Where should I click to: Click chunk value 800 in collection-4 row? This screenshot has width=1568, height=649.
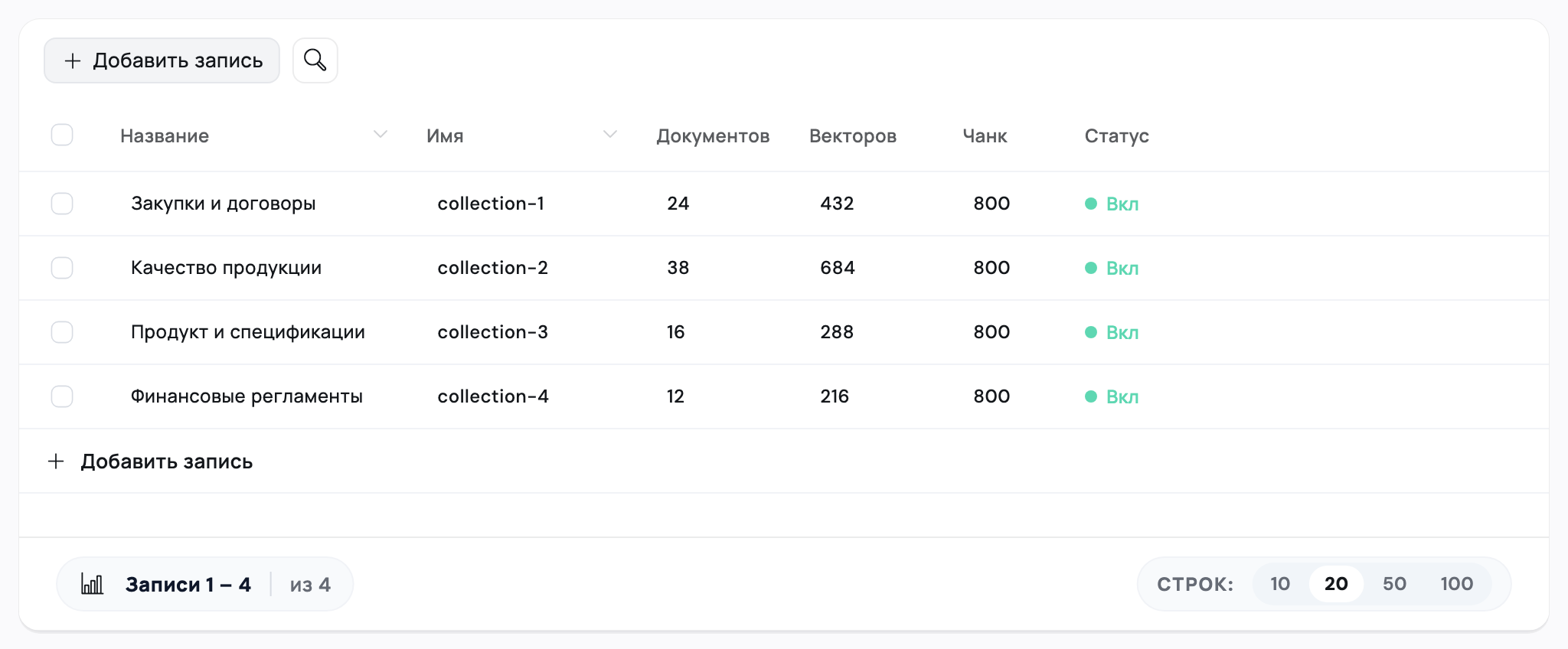[991, 396]
